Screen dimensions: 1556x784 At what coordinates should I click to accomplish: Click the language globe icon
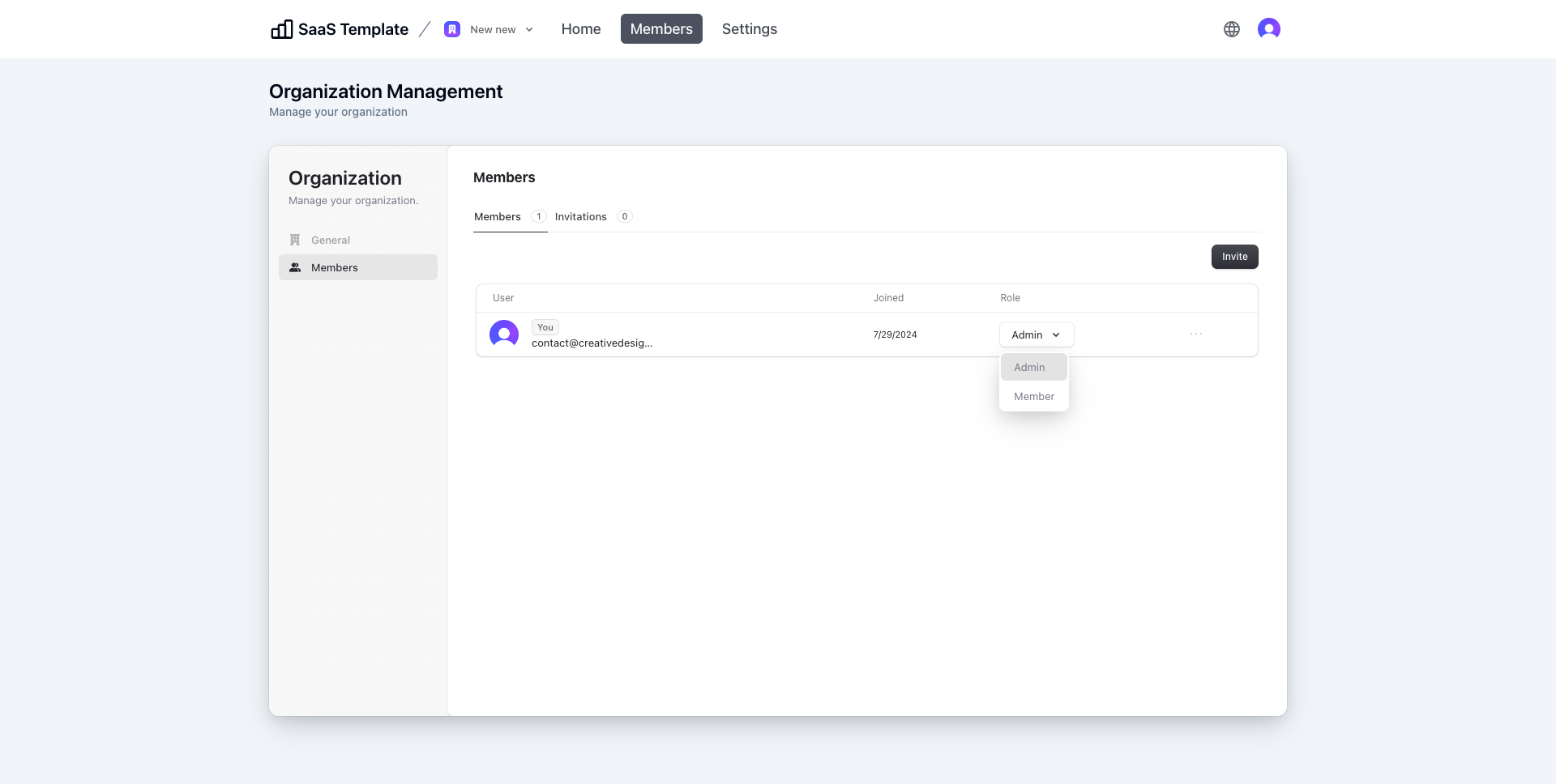click(x=1231, y=28)
